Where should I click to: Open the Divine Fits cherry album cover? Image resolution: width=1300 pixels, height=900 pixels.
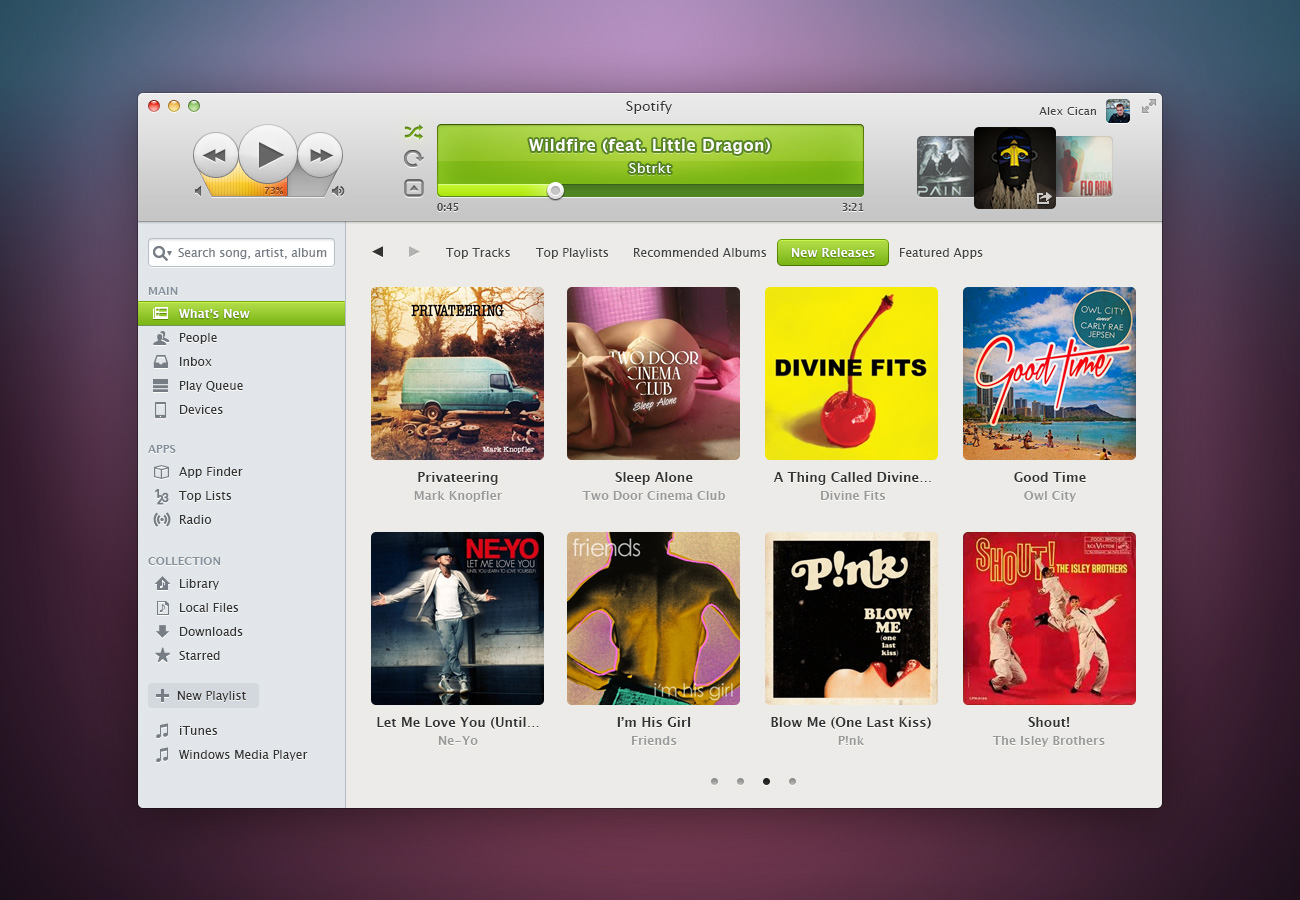pyautogui.click(x=851, y=373)
